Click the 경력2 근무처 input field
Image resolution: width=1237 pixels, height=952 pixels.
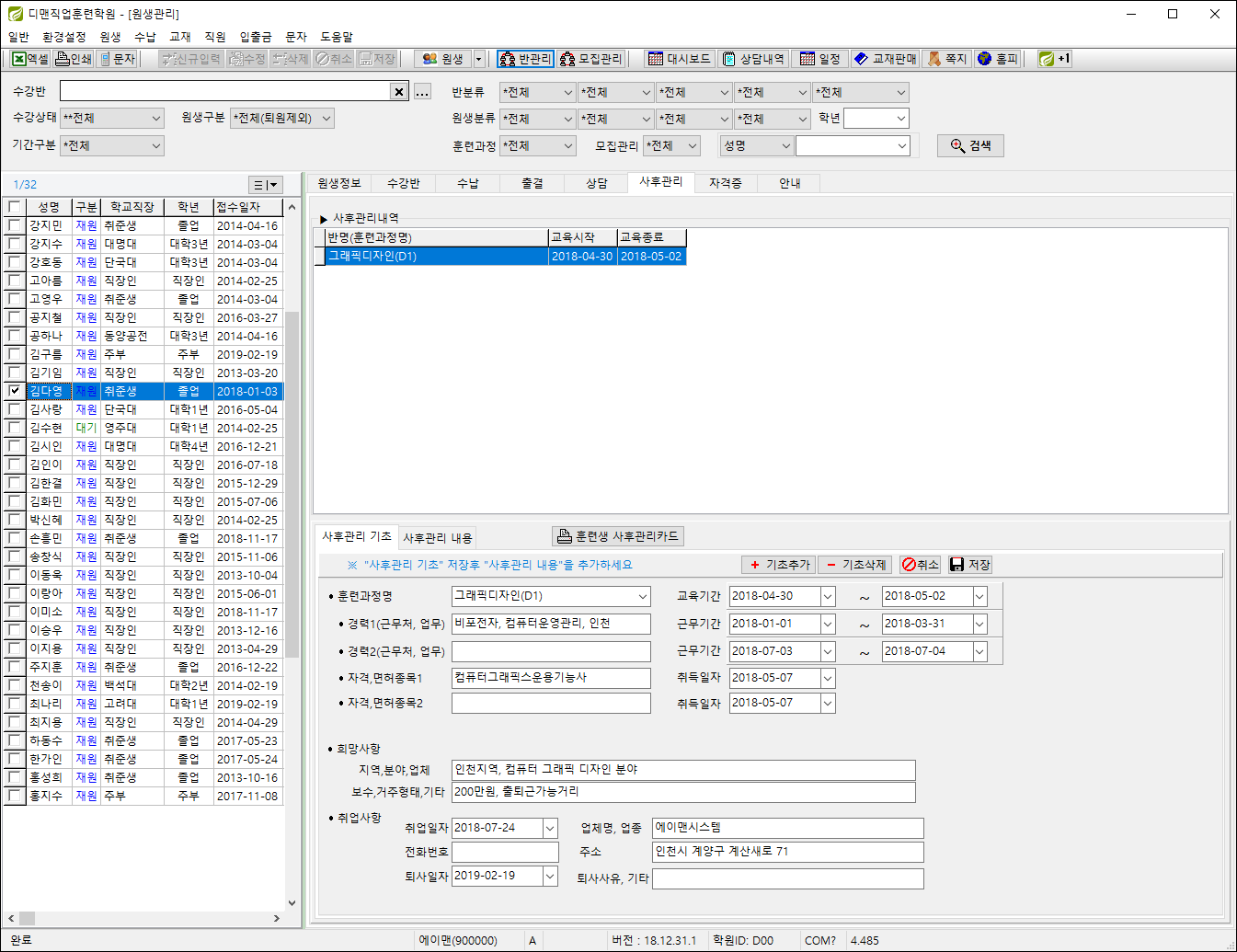click(551, 651)
